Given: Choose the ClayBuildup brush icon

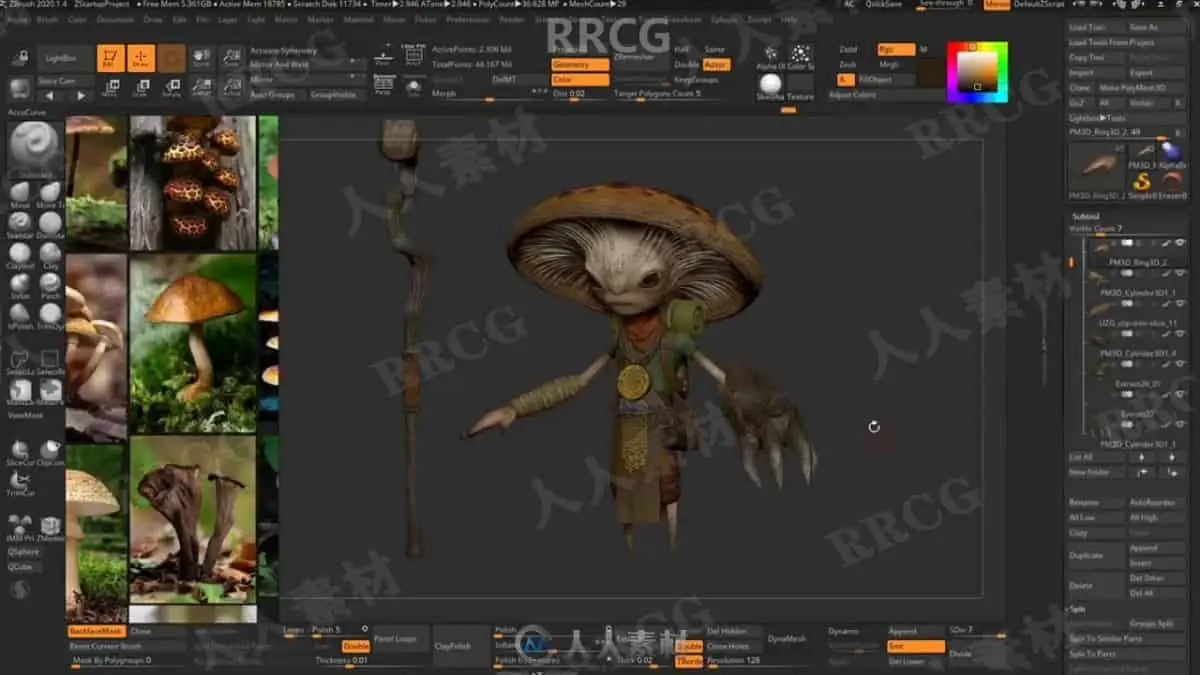Looking at the screenshot, I should (x=20, y=253).
